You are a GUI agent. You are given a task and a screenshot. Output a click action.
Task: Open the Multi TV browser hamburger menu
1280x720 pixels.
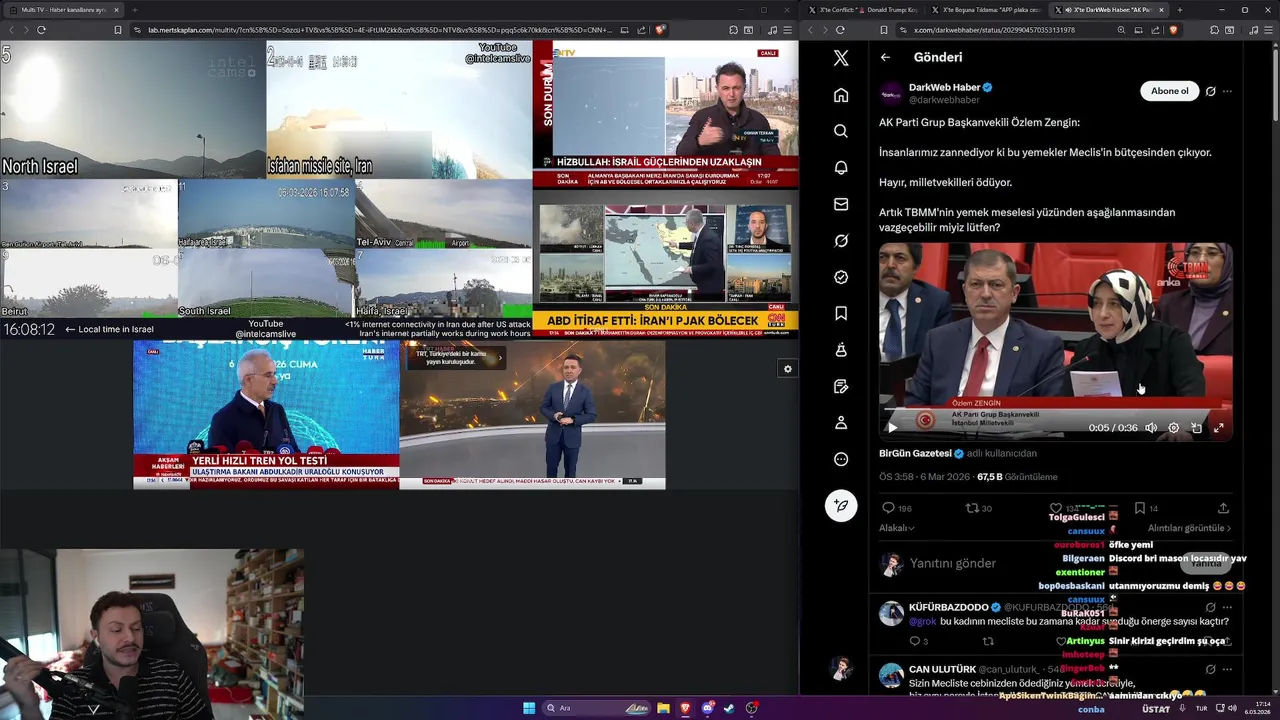coord(790,30)
